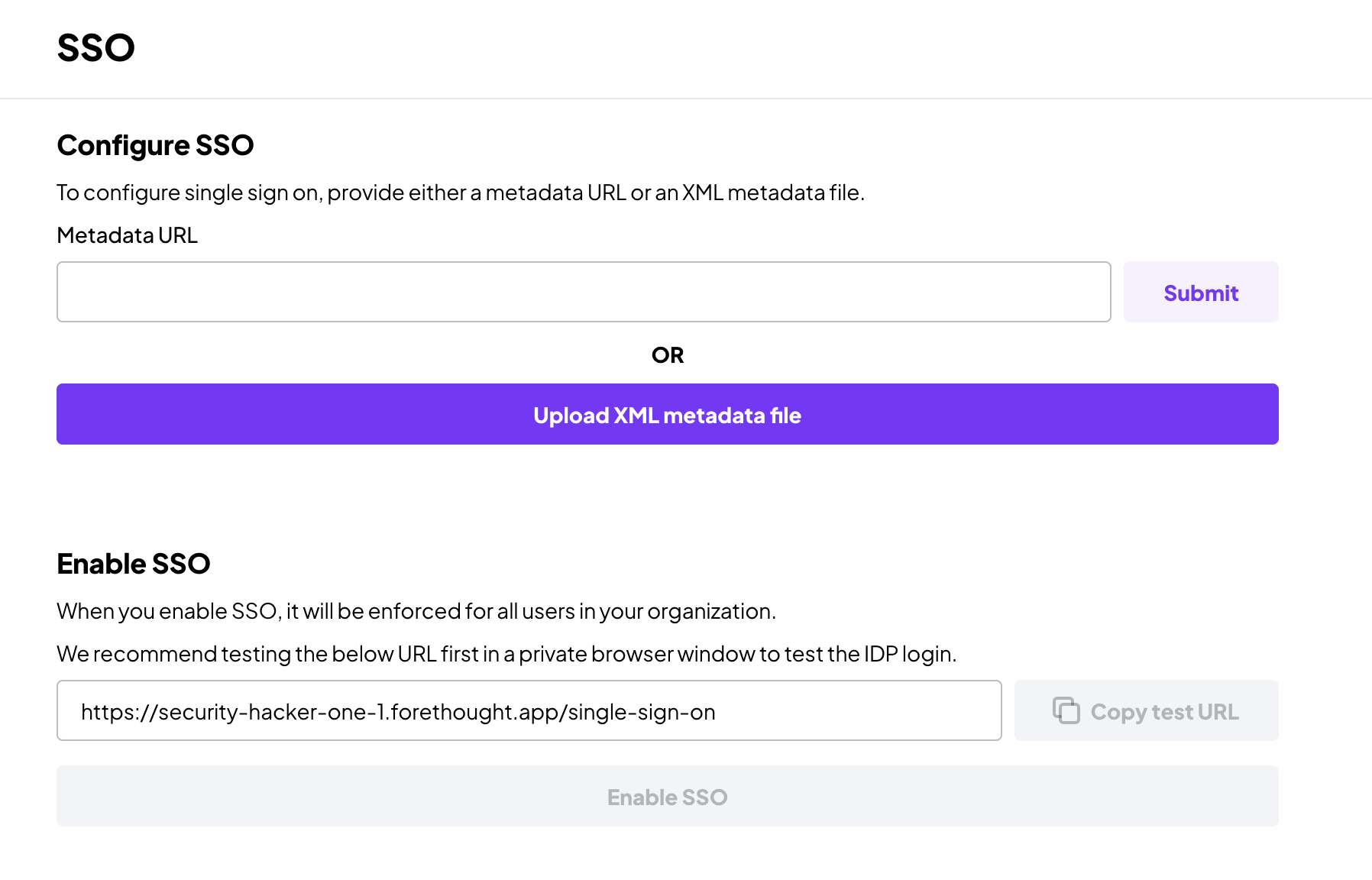Image resolution: width=1372 pixels, height=880 pixels.
Task: Click the Metadata URL field label
Action: tap(127, 235)
